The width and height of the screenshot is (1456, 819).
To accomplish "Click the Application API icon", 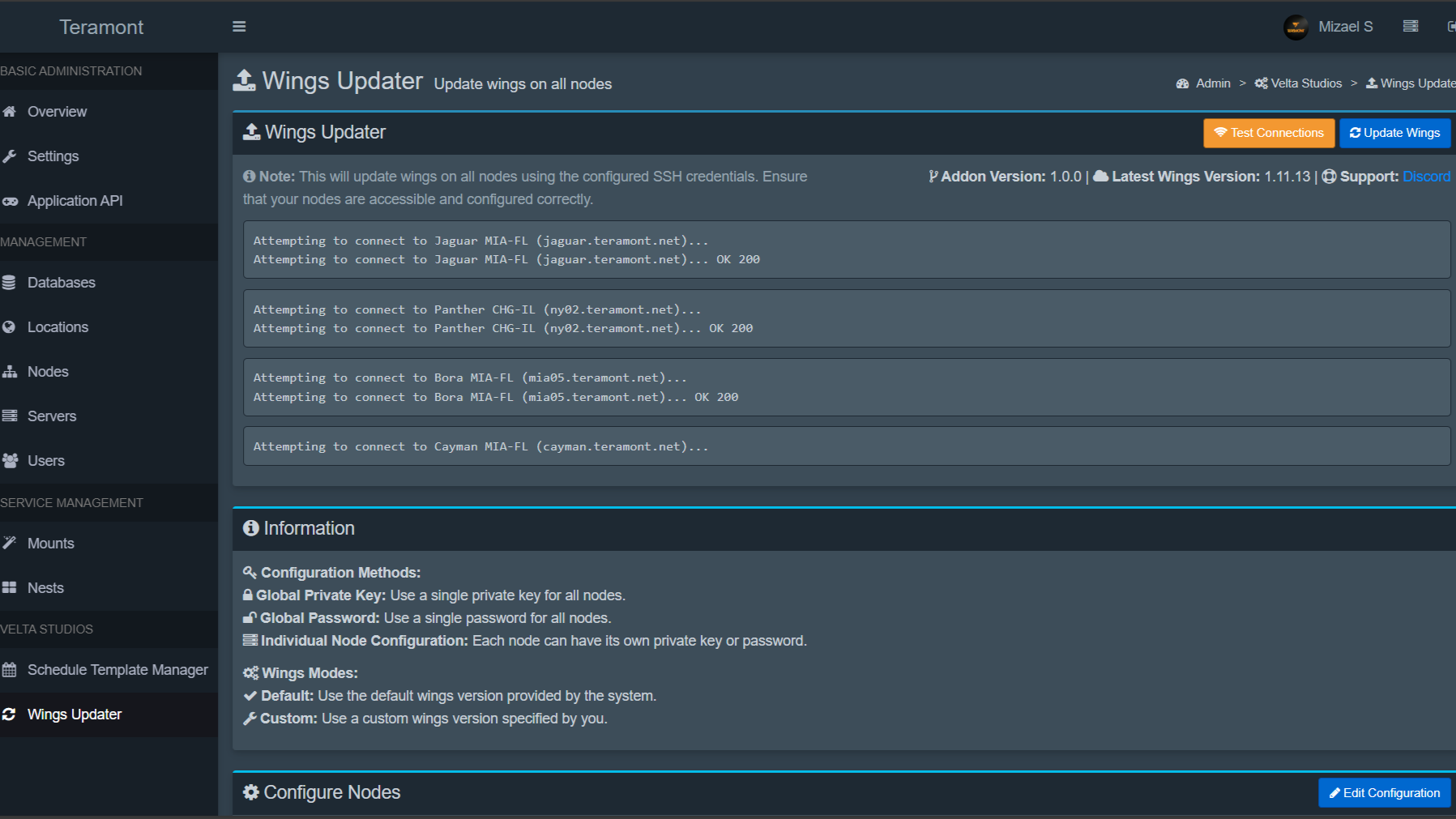I will click(x=10, y=202).
